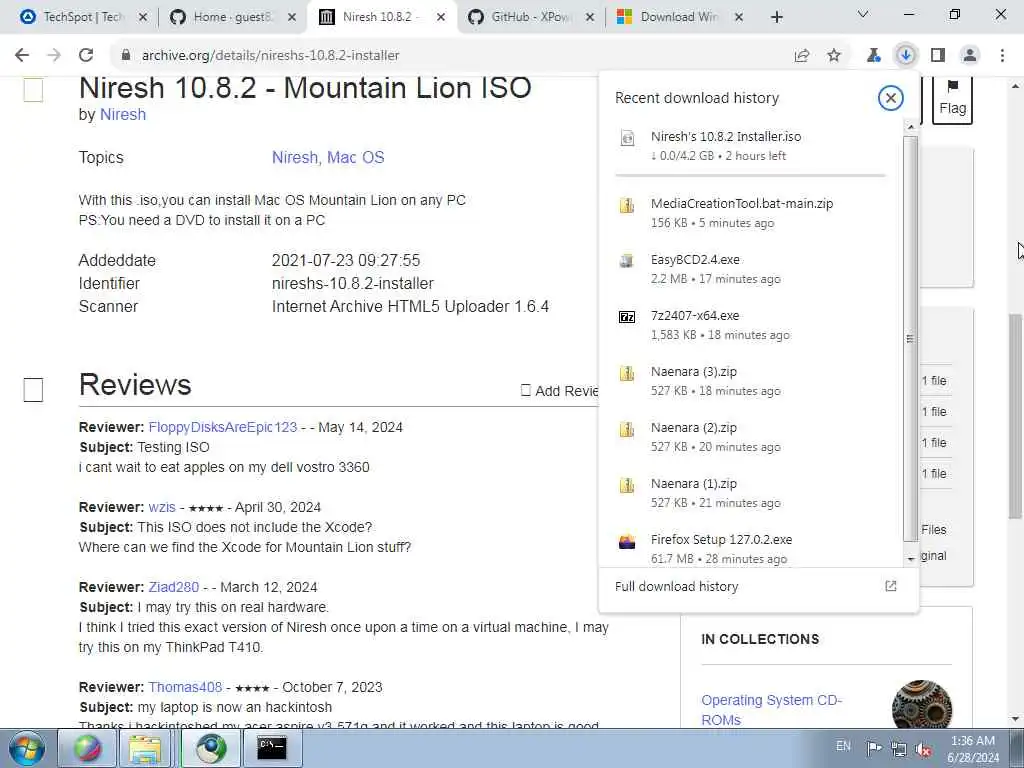Toggle the downloads toolbar icon
Screen dimensions: 1024x768
coord(905,56)
